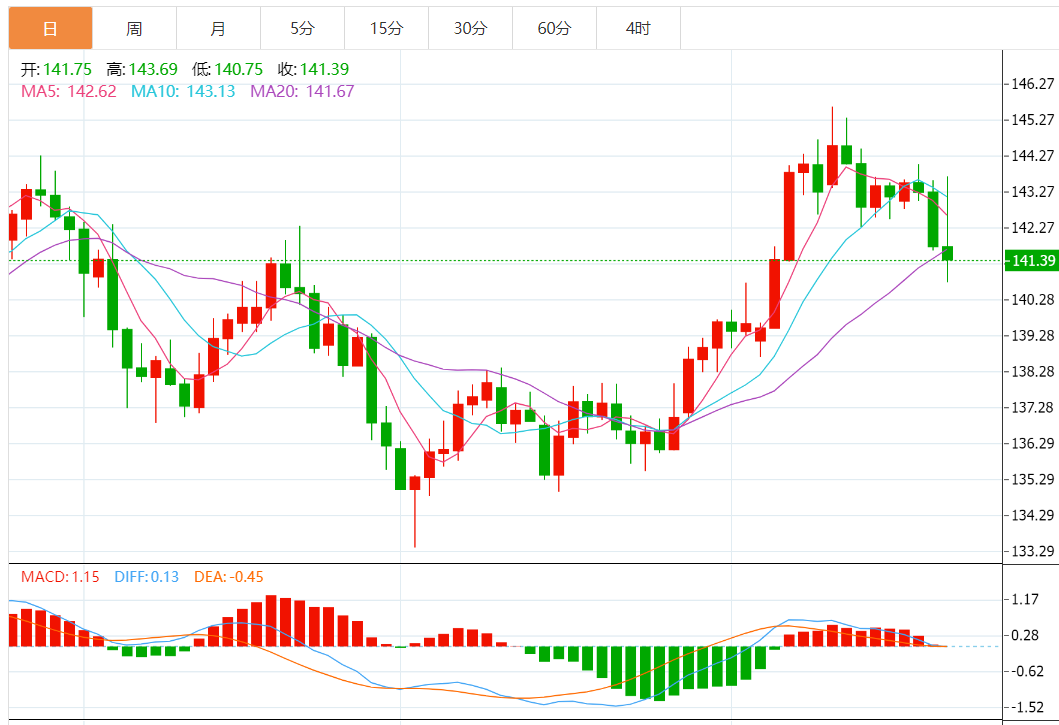
Task: Switch to the 周 (weekly) tab
Action: 134,28
